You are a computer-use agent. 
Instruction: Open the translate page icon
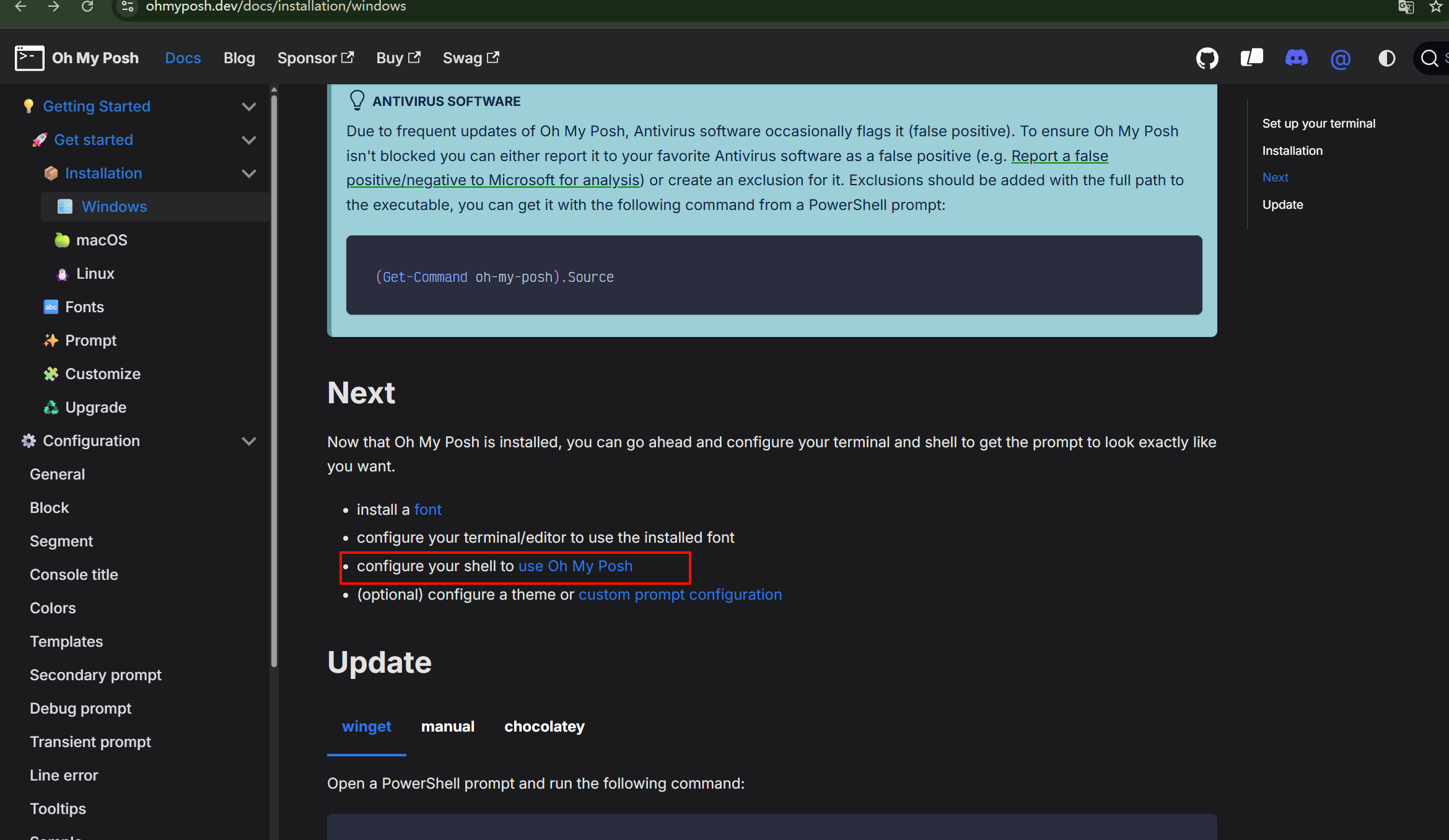coord(1406,7)
